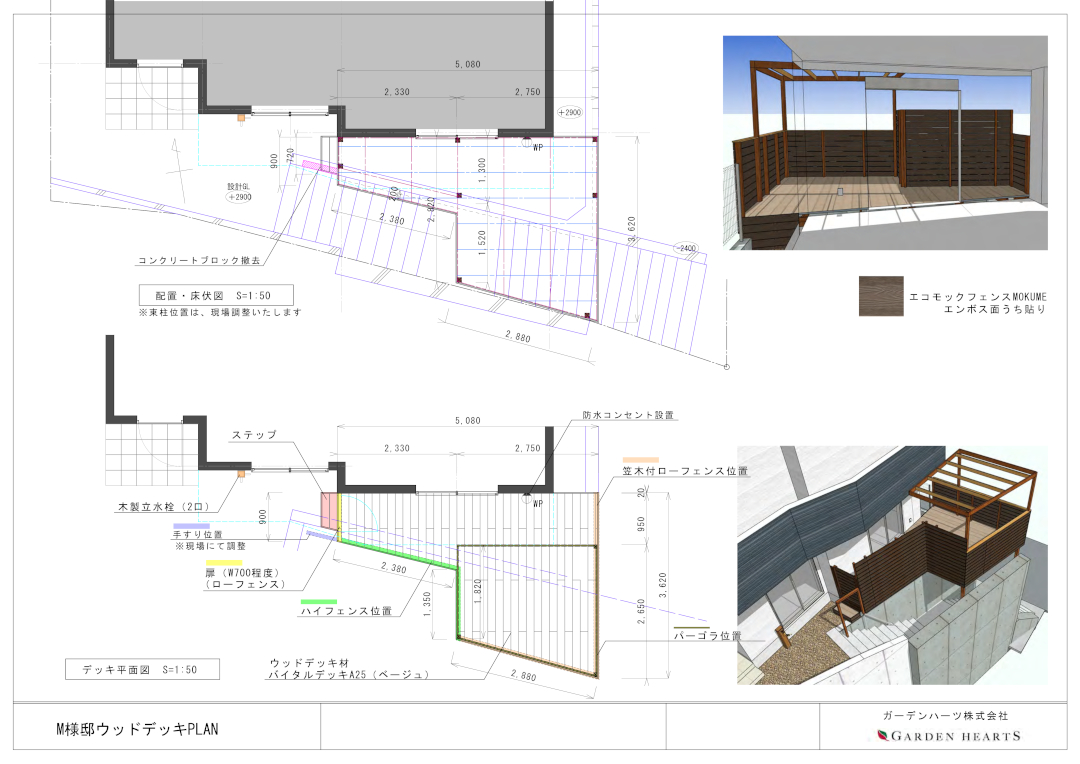This screenshot has width=1080, height=764.
Task: Open the bottom-right aerial 3D rendering
Action: (x=891, y=565)
